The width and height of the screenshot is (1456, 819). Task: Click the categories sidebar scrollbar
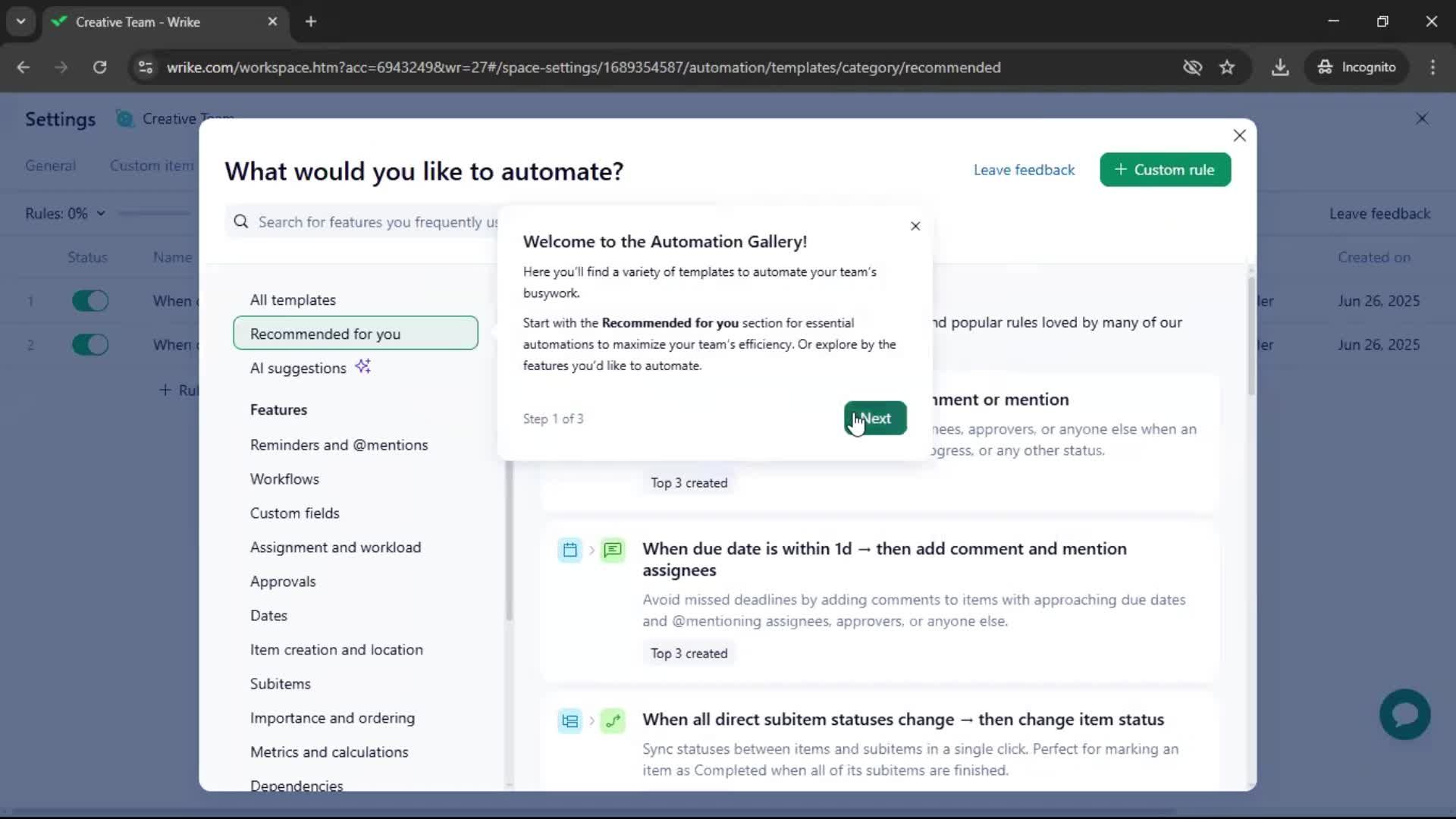(509, 540)
